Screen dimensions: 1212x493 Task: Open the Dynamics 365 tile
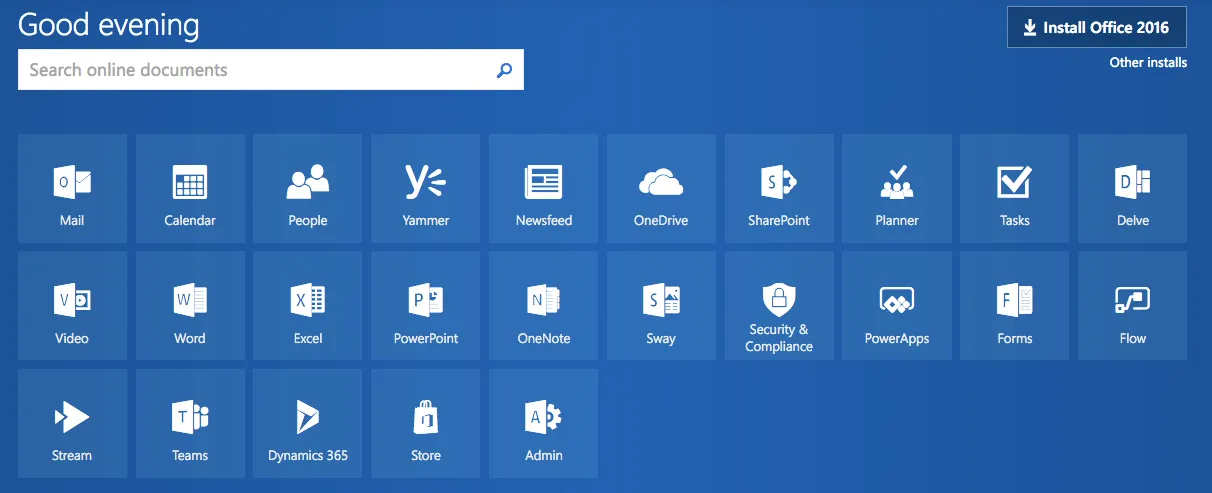tap(308, 423)
